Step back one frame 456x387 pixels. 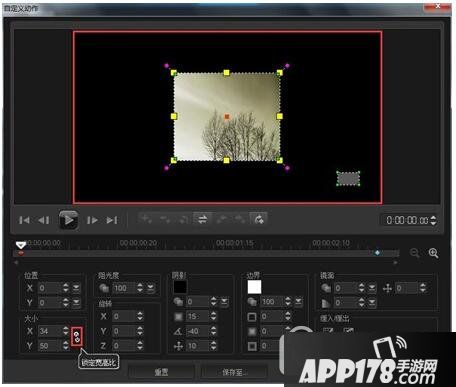pyautogui.click(x=44, y=220)
